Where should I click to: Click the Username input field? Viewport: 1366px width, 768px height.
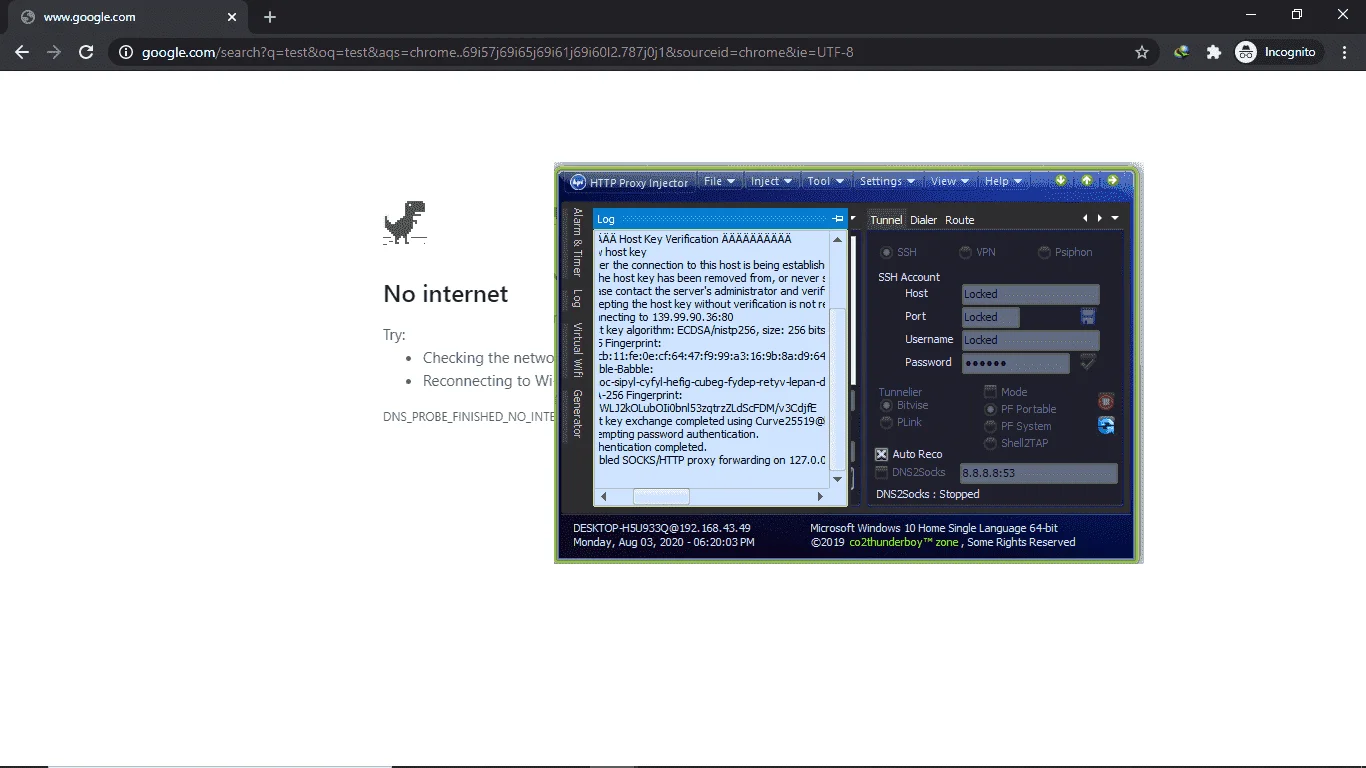click(1030, 340)
